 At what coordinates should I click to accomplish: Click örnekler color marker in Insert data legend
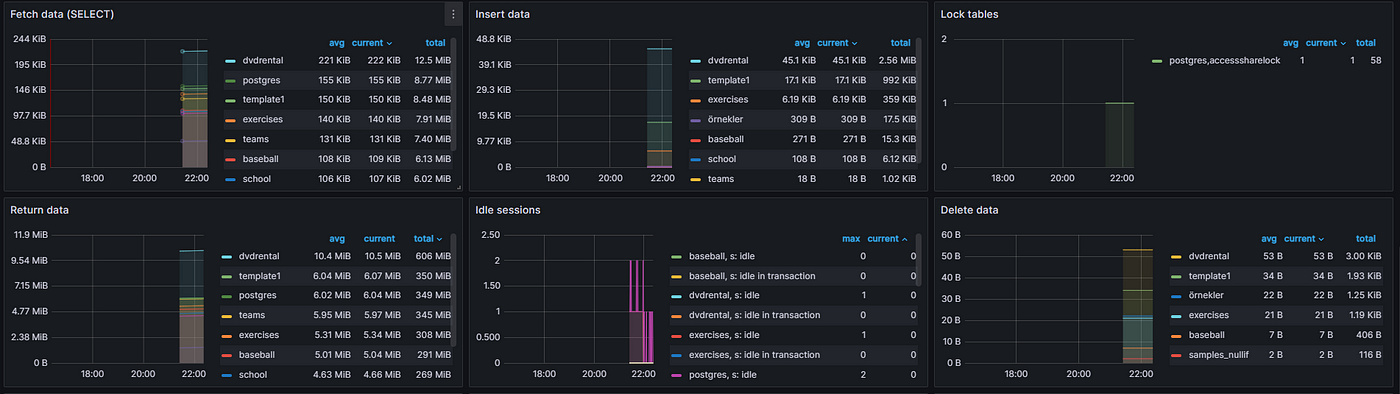pos(694,119)
